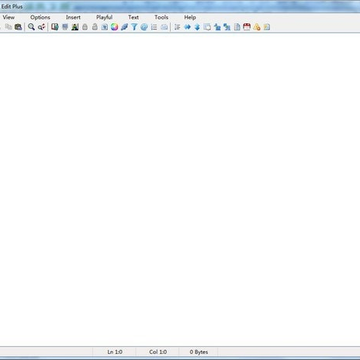Click the blue feather pen icon
This screenshot has height=360, width=360.
pos(124,27)
